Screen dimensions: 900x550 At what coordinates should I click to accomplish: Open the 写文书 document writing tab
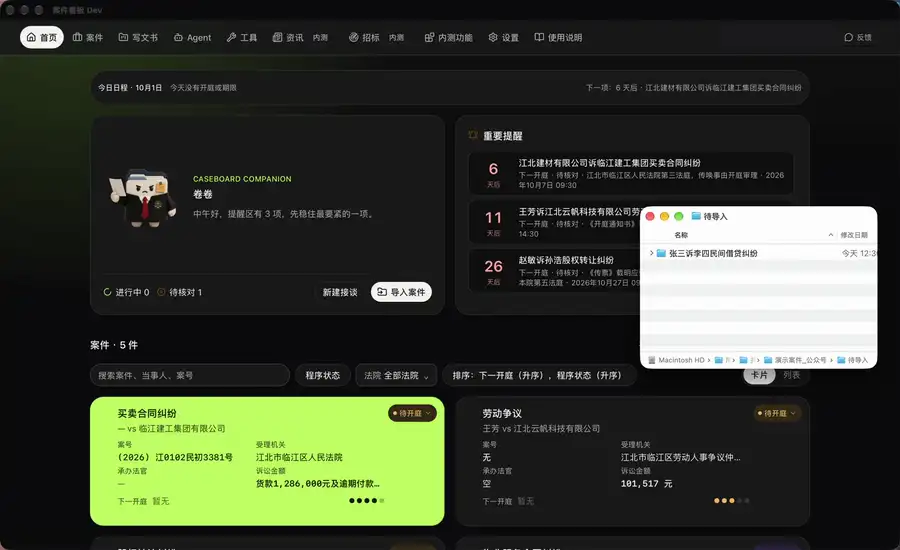(138, 37)
